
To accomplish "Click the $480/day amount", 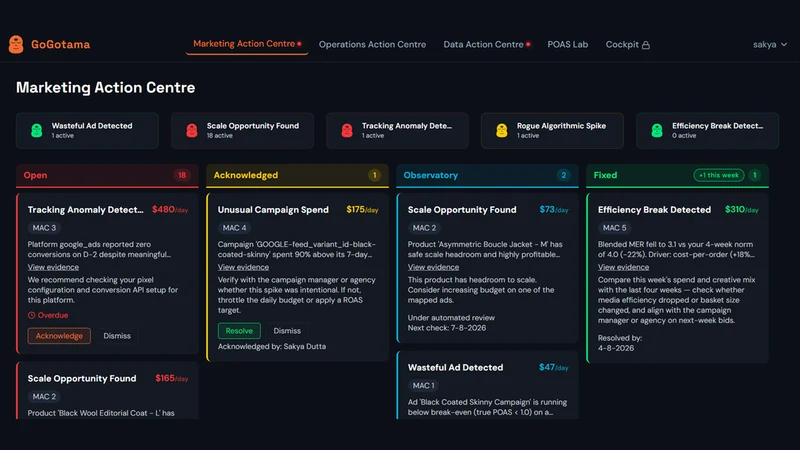I will [170, 210].
